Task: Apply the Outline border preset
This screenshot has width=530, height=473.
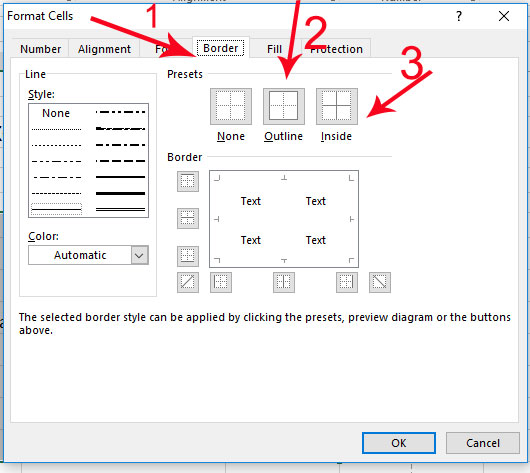Action: pos(284,107)
